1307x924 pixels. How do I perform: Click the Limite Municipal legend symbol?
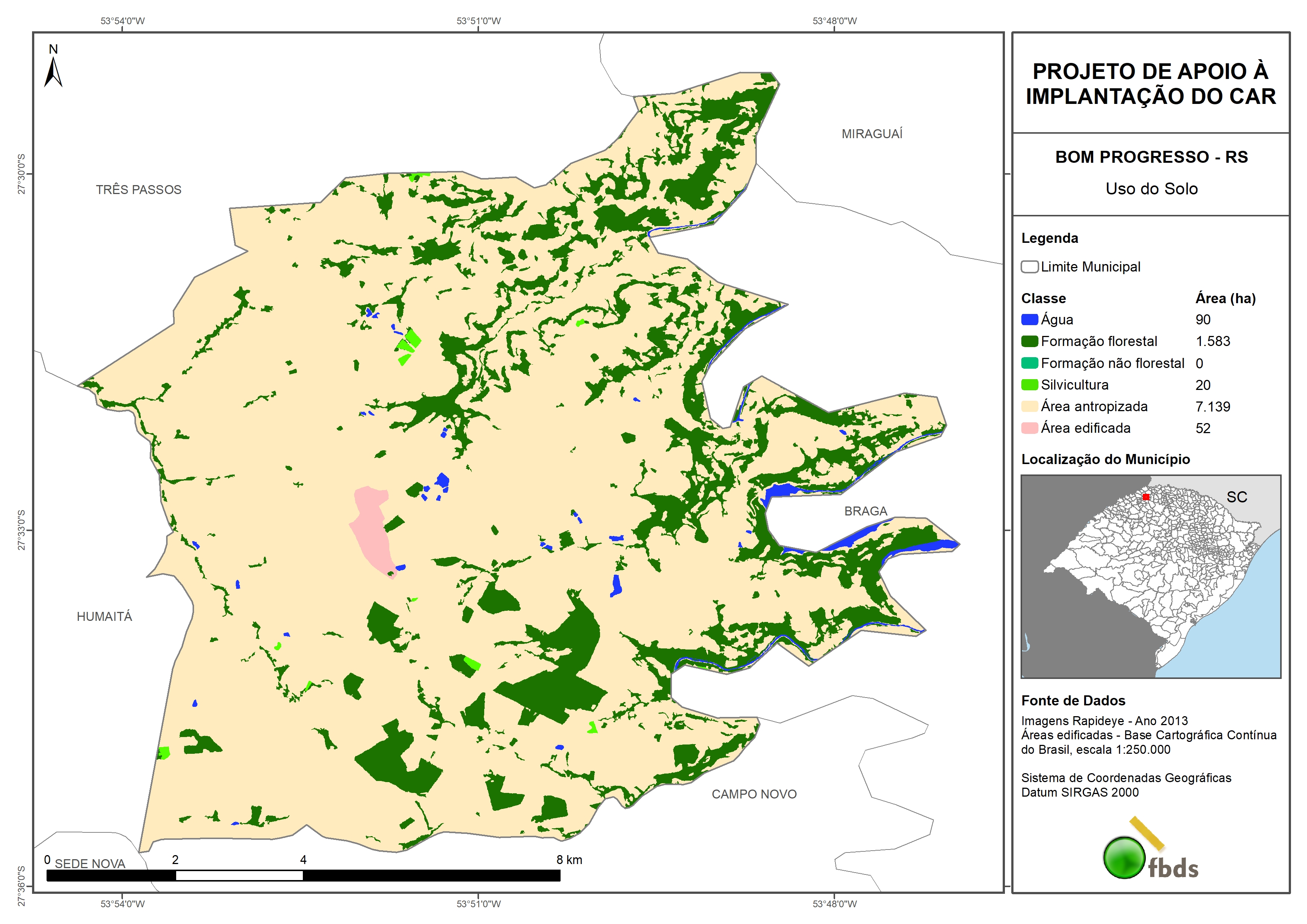[x=1029, y=266]
